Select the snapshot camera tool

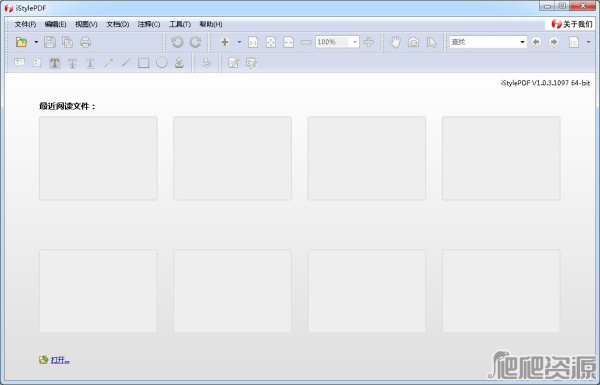(413, 42)
